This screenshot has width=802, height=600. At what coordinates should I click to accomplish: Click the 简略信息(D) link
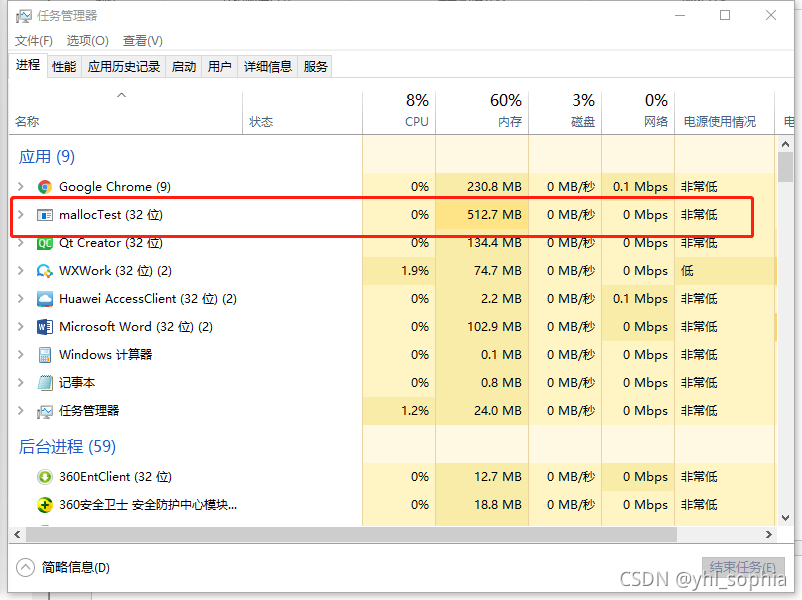click(x=76, y=567)
